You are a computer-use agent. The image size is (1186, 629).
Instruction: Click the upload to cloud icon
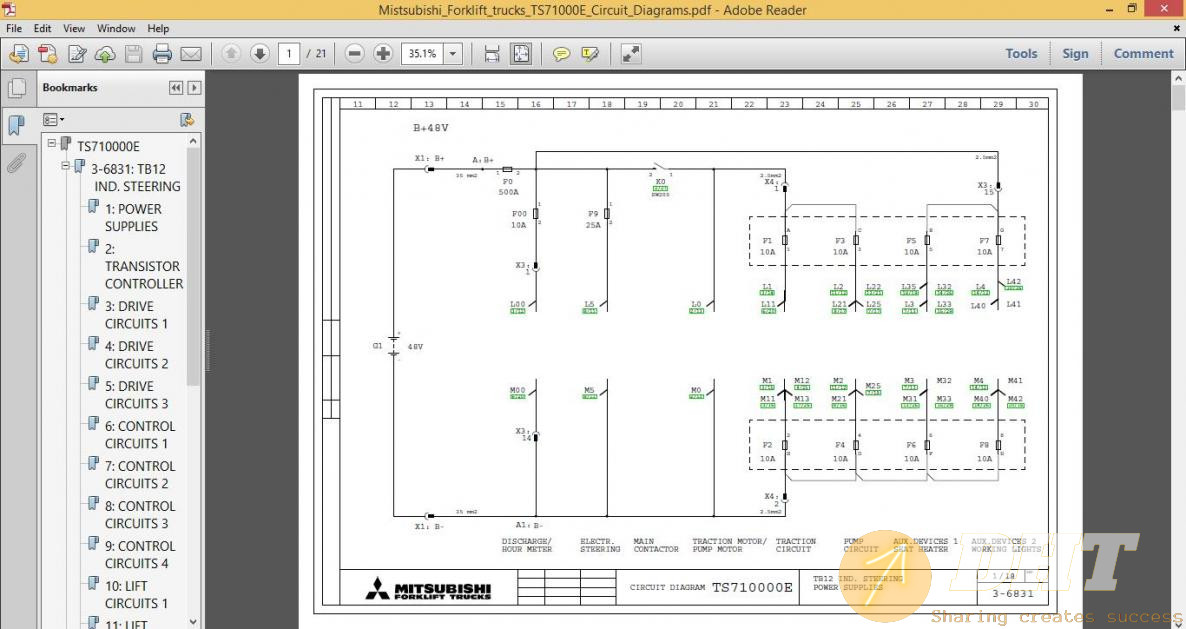[x=105, y=54]
